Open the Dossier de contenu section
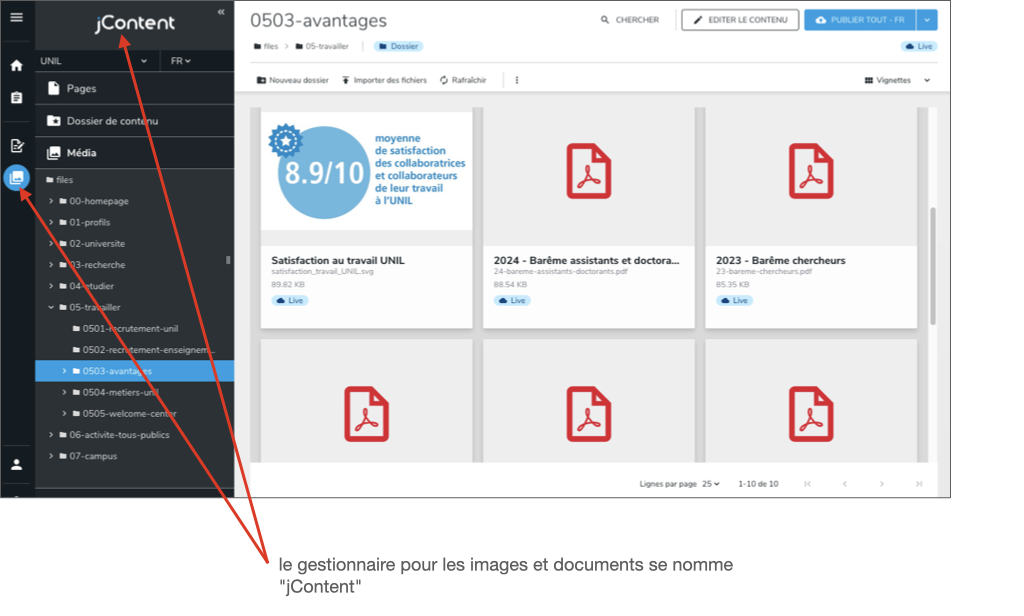This screenshot has height=616, width=1024. (111, 121)
